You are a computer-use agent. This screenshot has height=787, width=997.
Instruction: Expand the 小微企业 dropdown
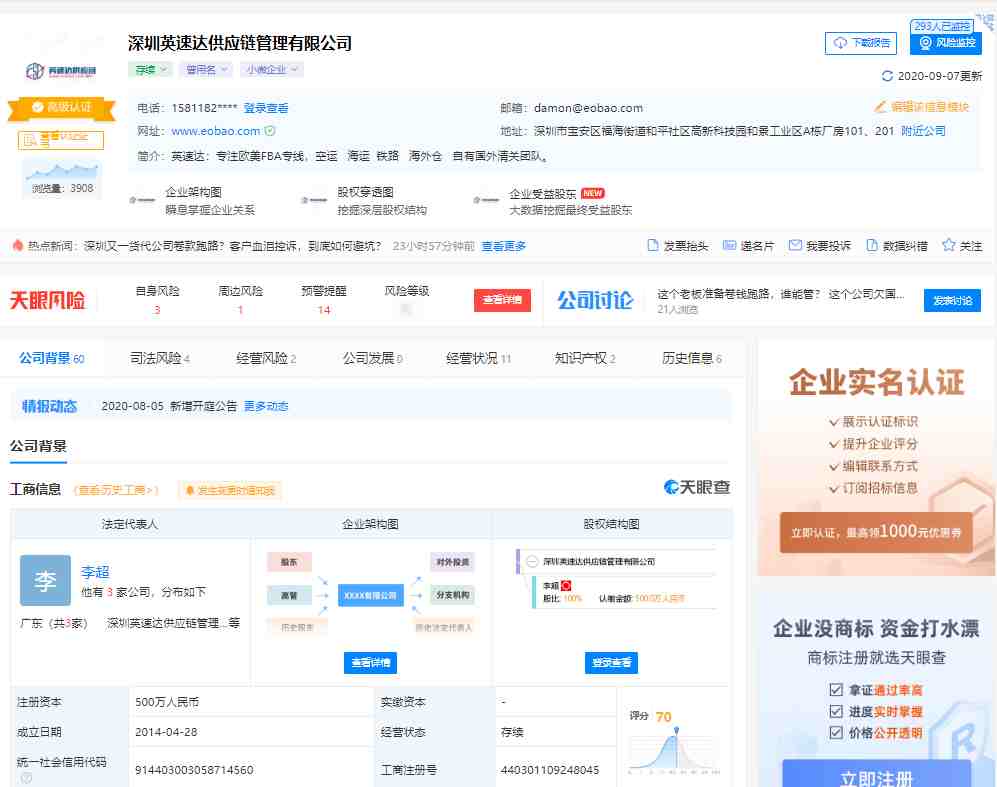click(x=272, y=70)
